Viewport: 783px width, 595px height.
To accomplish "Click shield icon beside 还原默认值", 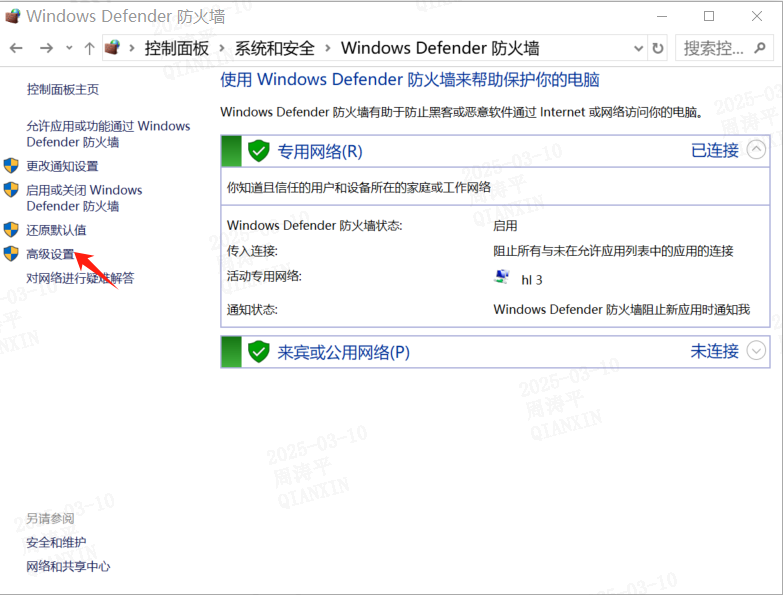I will [x=11, y=230].
